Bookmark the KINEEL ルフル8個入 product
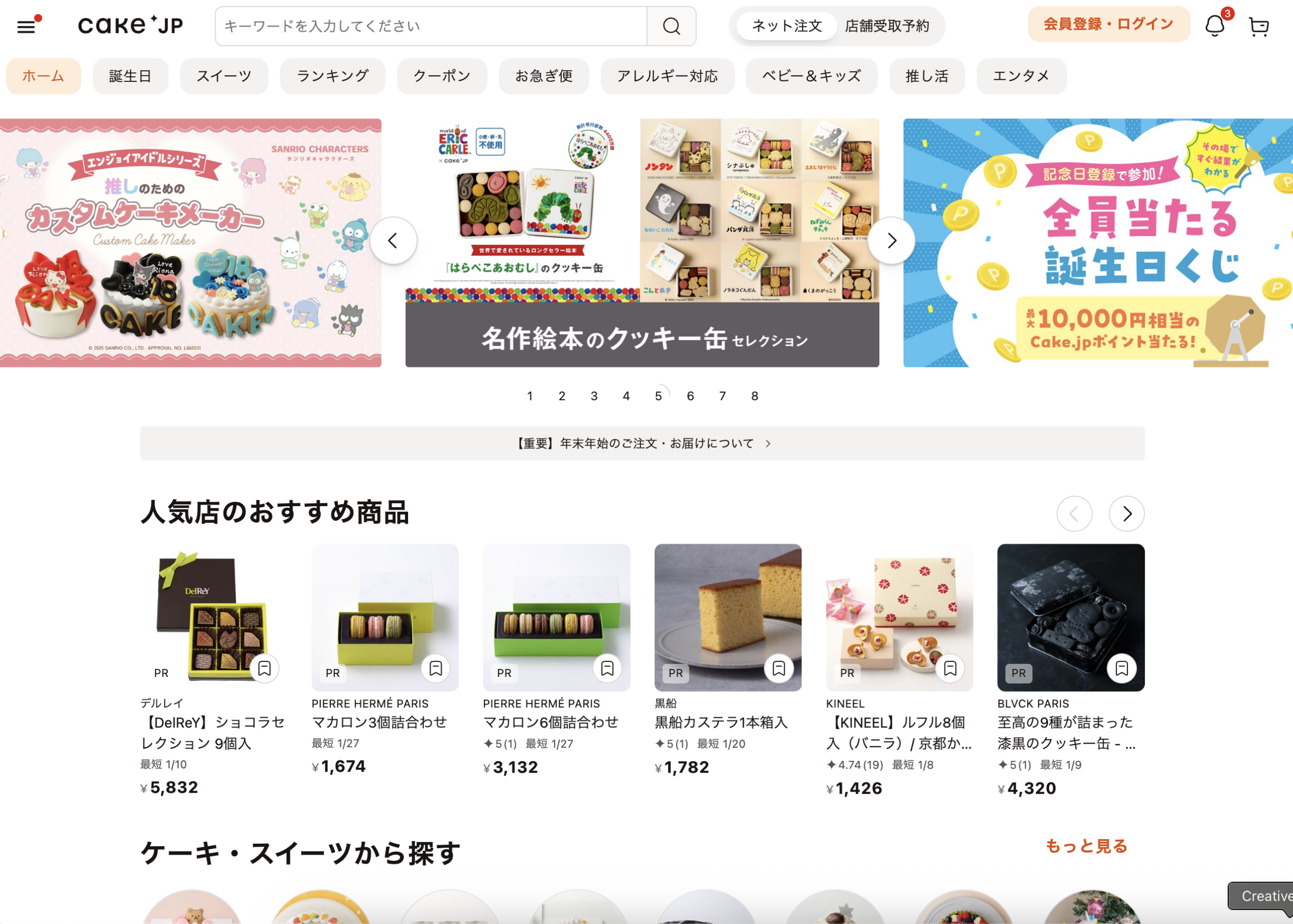The height and width of the screenshot is (924, 1293). click(950, 668)
